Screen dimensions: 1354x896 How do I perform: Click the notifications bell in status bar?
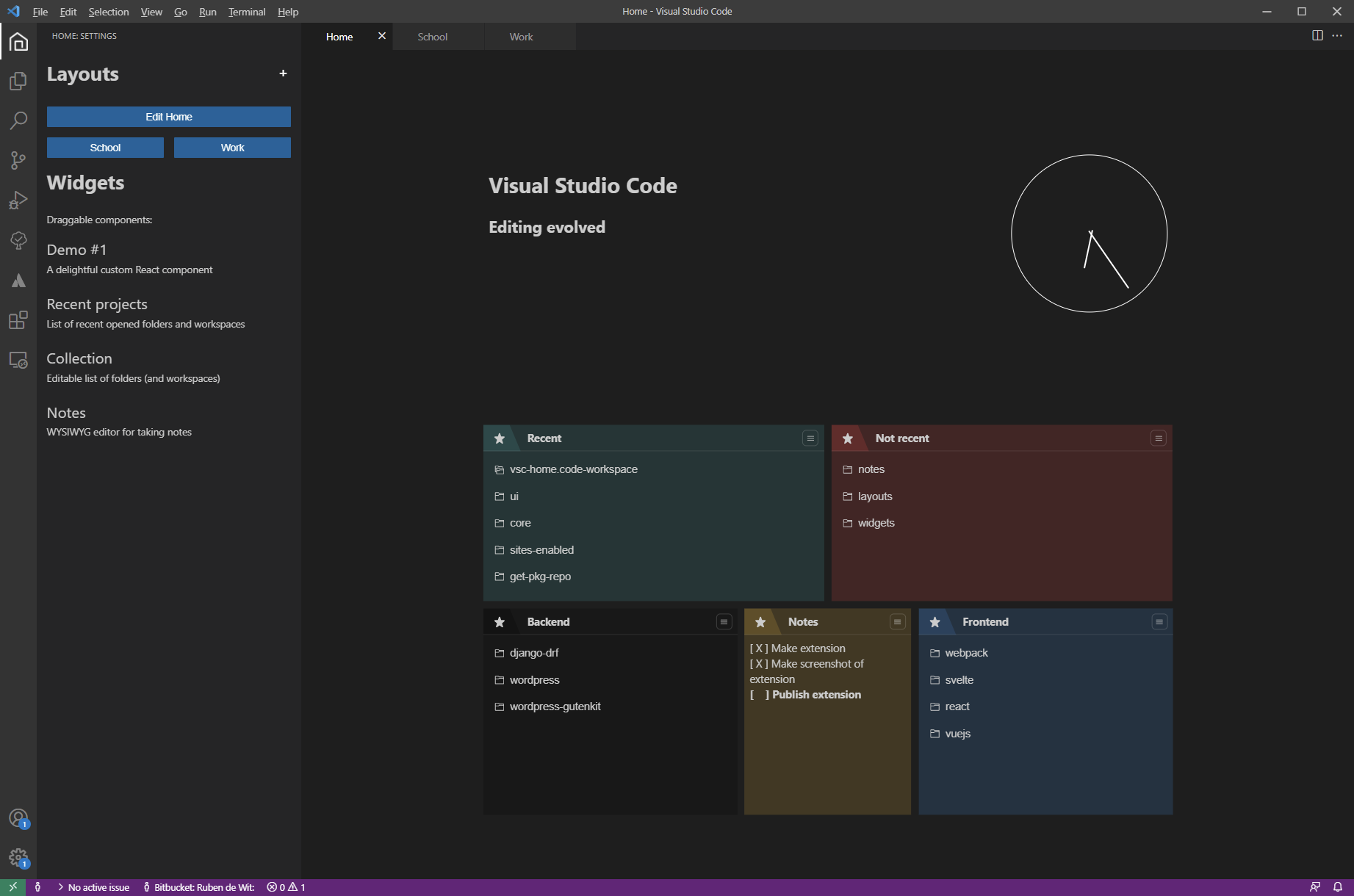point(1338,887)
